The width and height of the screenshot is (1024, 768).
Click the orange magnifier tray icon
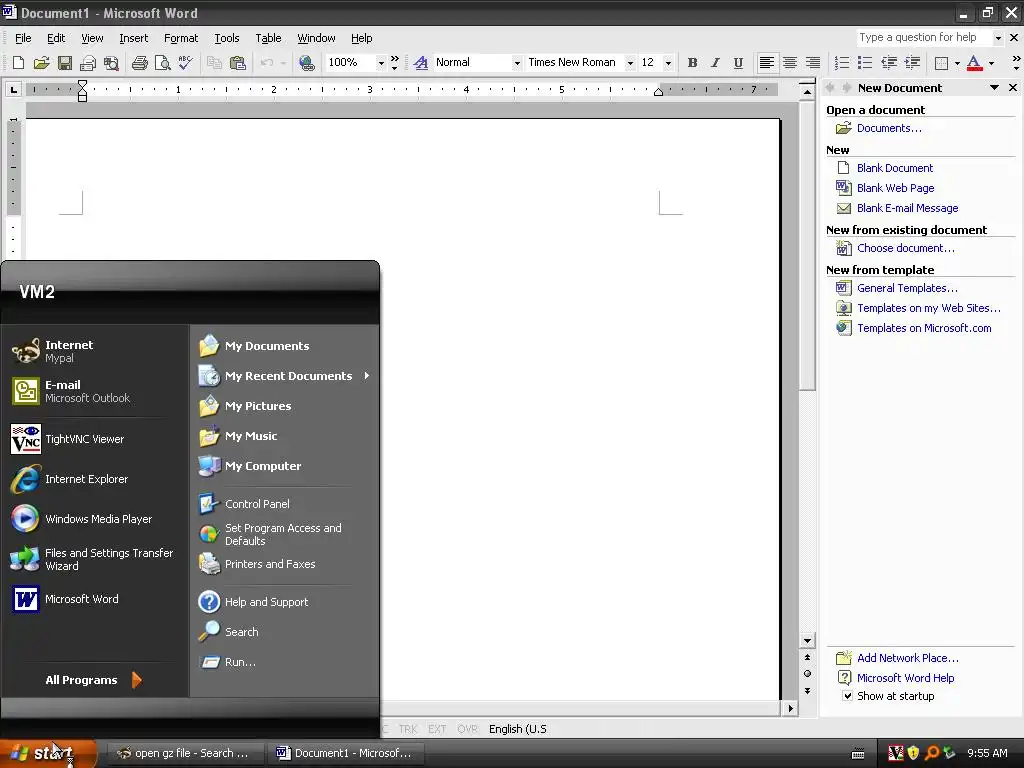pos(932,753)
